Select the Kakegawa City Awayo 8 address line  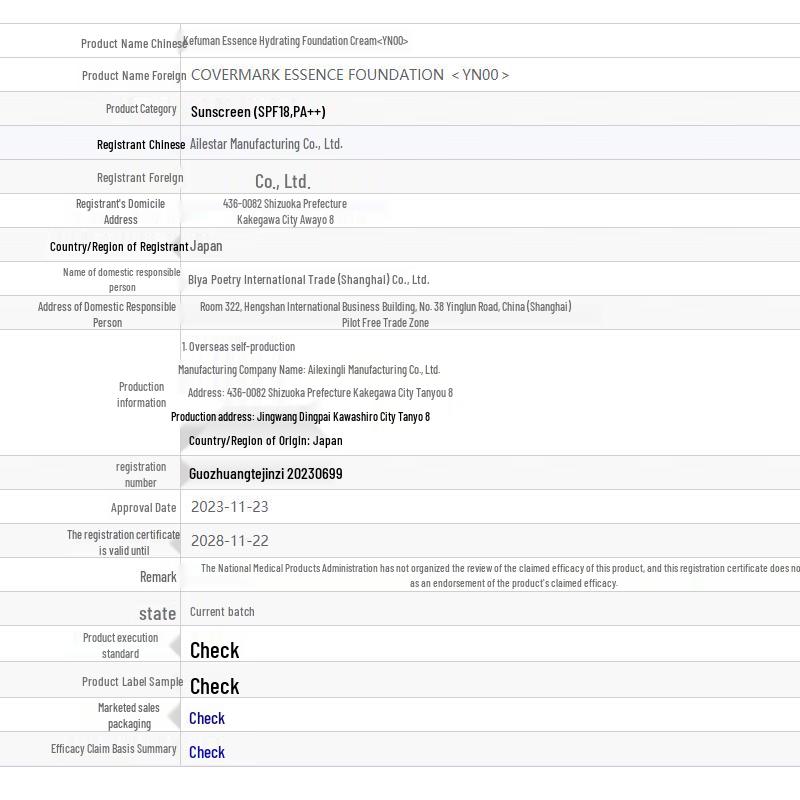tap(285, 220)
